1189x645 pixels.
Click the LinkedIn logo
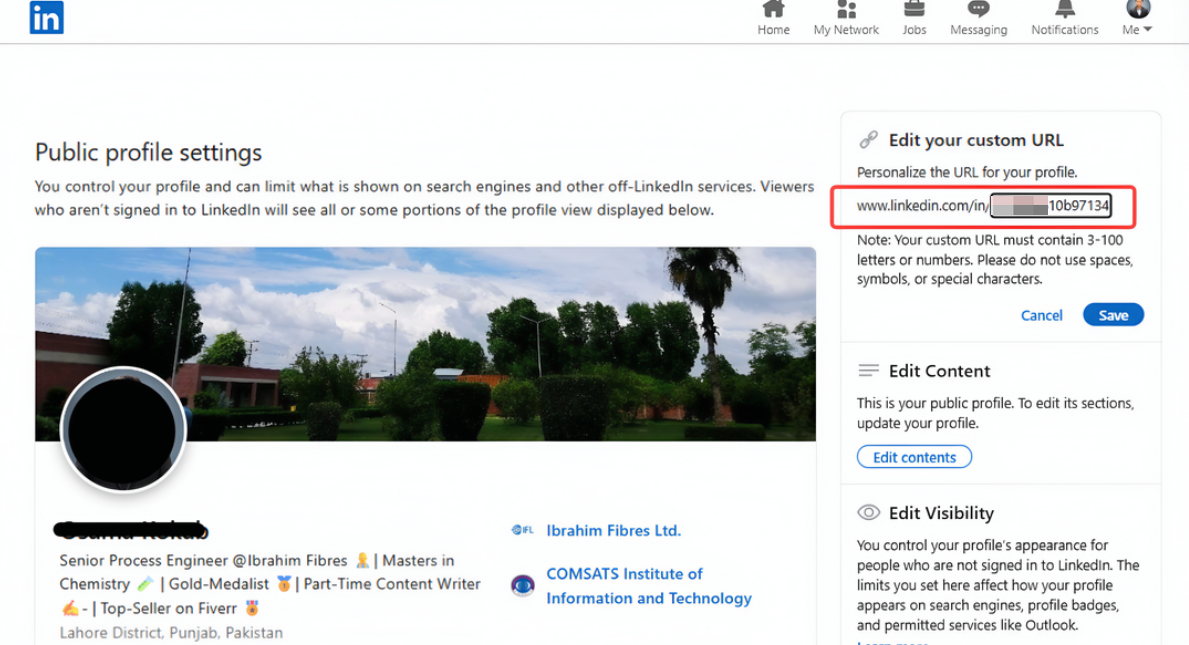tap(46, 17)
